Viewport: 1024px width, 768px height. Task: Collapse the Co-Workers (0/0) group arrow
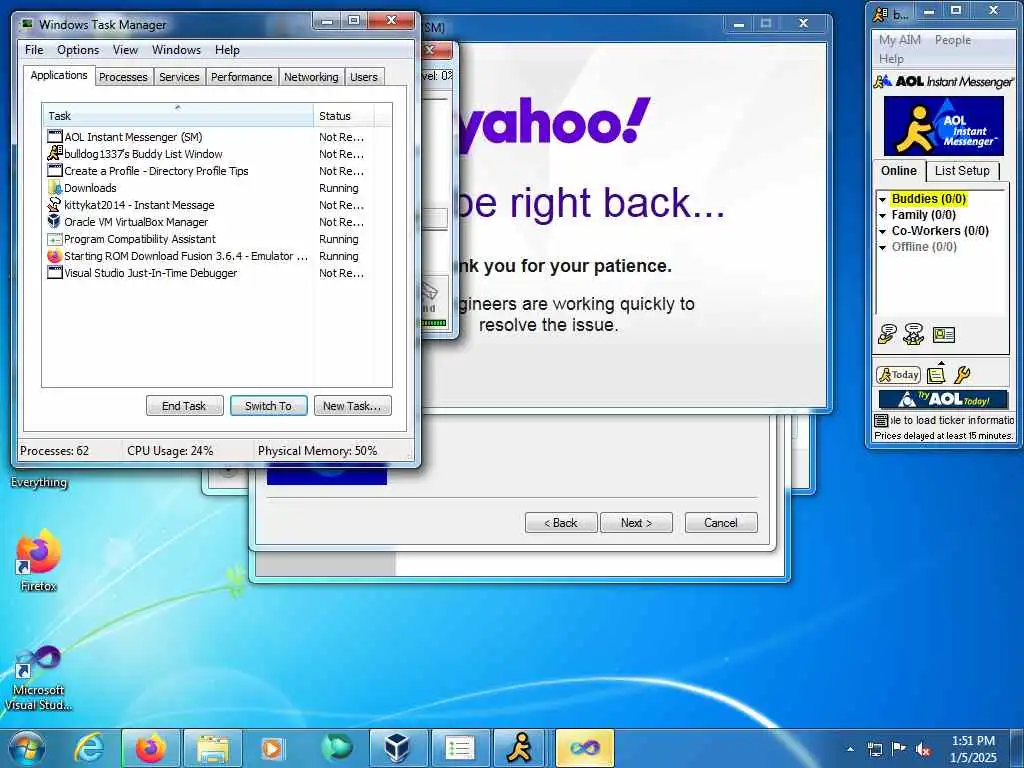point(882,231)
